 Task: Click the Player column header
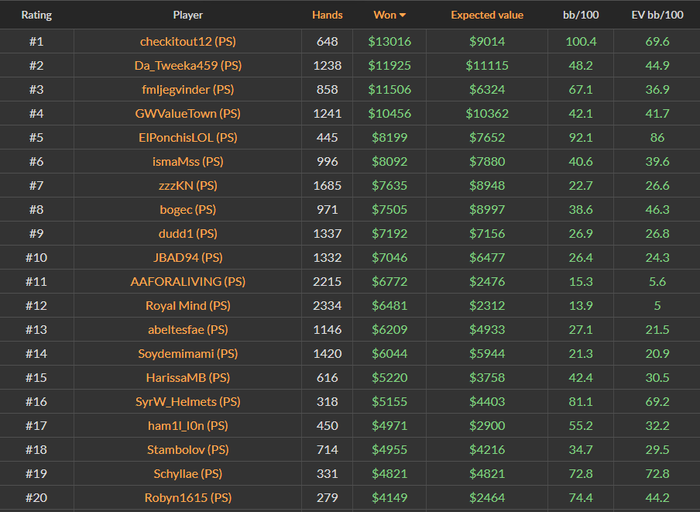[x=188, y=15]
